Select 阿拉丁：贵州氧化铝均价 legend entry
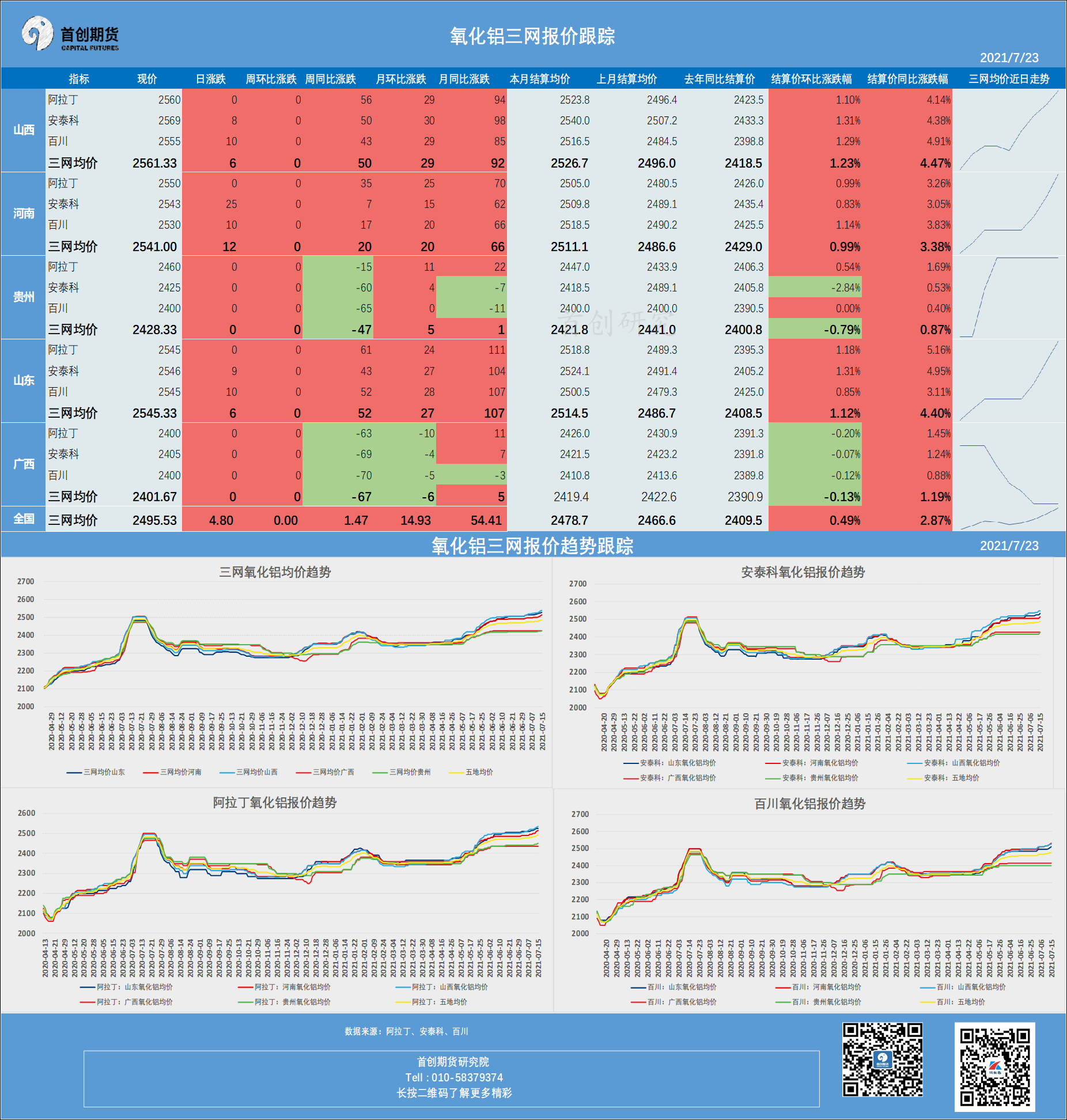This screenshot has height=1120, width=1067. [292, 1002]
